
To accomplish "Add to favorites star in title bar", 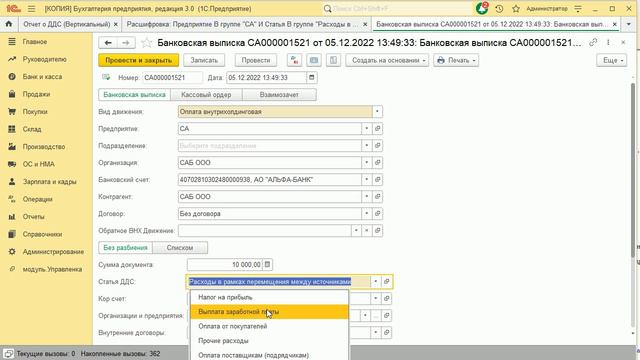I will (516, 9).
